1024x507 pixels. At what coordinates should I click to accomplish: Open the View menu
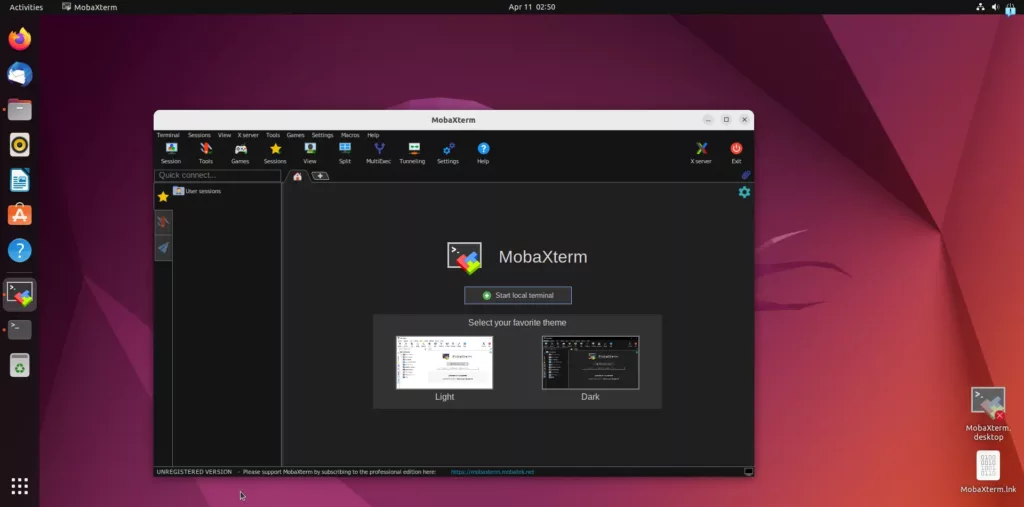tap(225, 135)
